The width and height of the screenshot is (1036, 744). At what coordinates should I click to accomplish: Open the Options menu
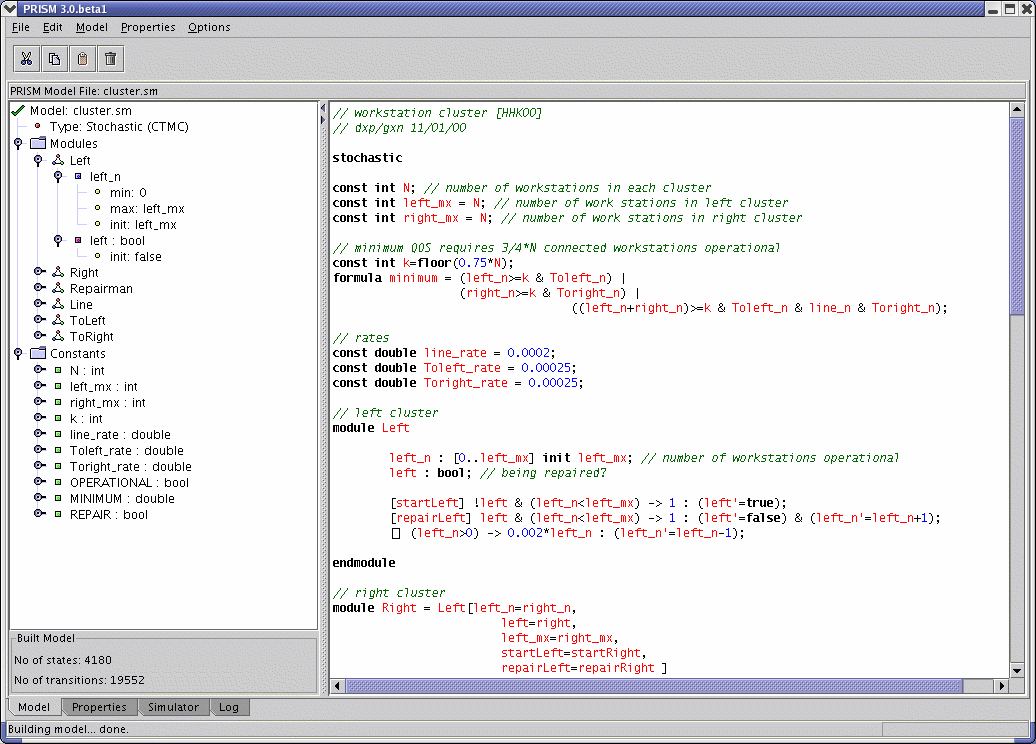pos(209,27)
